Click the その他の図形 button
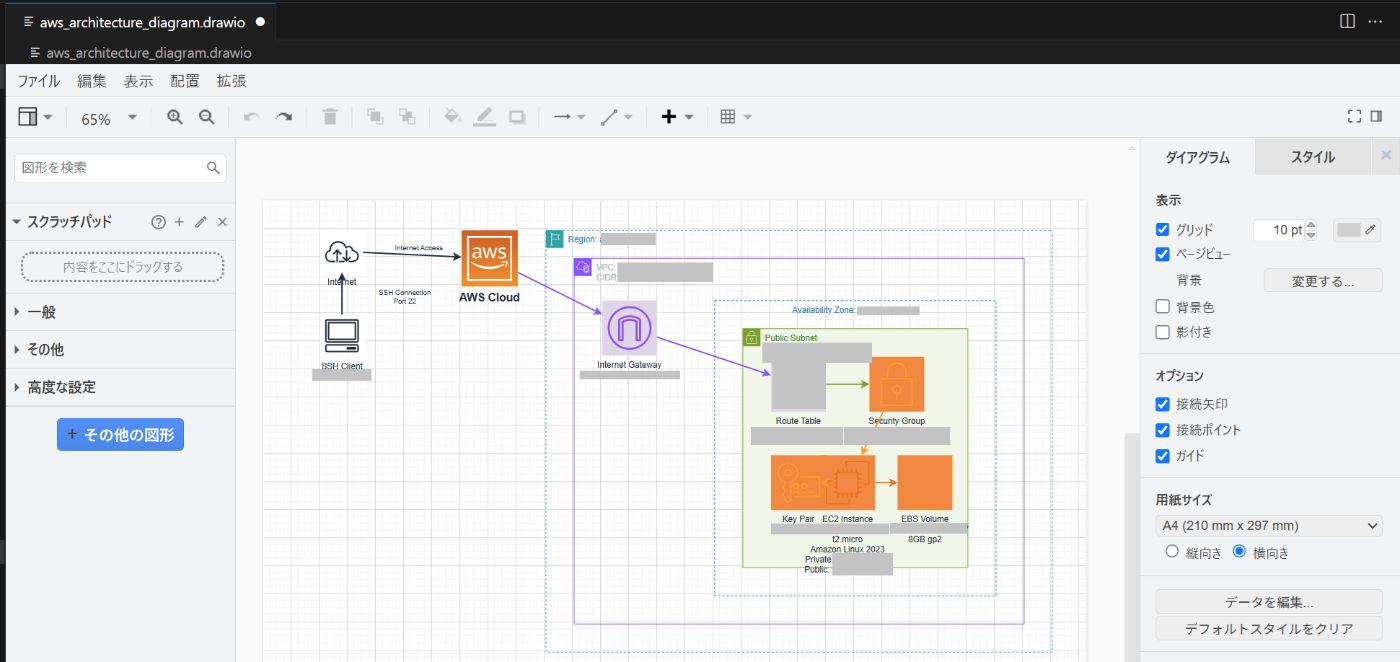The height and width of the screenshot is (662, 1400). 120,435
